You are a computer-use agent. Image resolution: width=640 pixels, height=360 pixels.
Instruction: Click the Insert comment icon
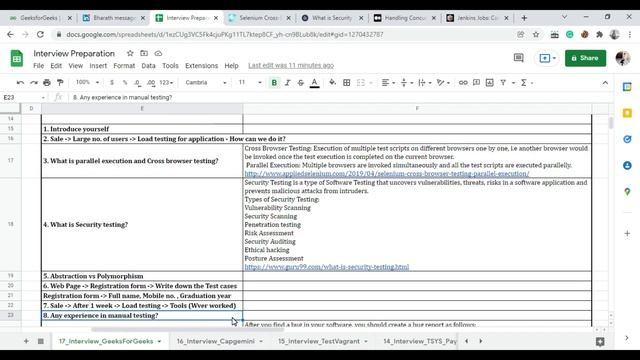coord(476,83)
